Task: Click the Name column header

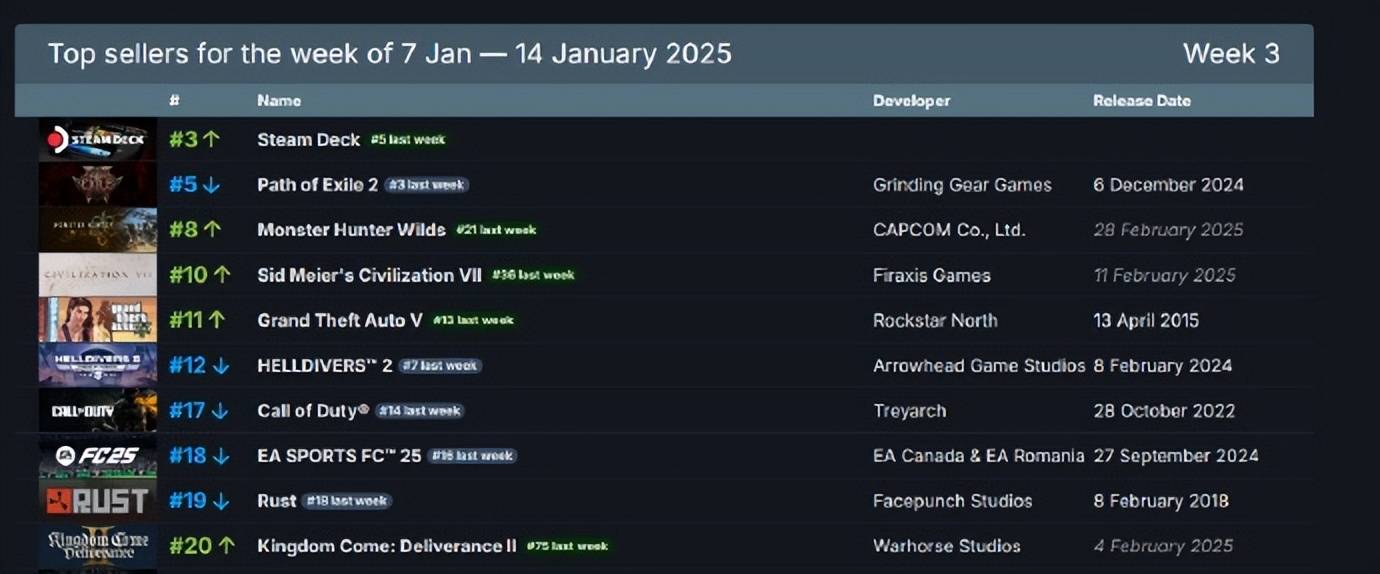Action: click(279, 101)
